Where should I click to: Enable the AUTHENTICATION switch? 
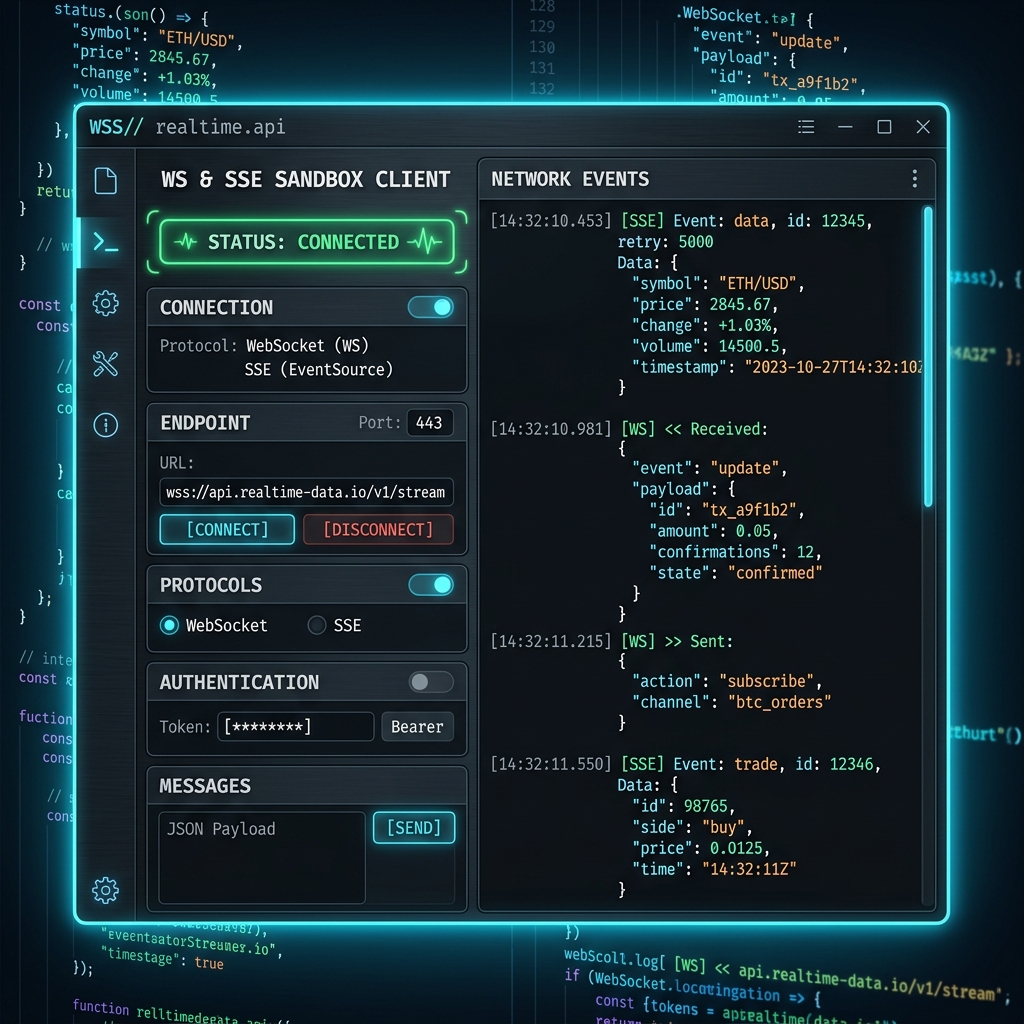431,682
